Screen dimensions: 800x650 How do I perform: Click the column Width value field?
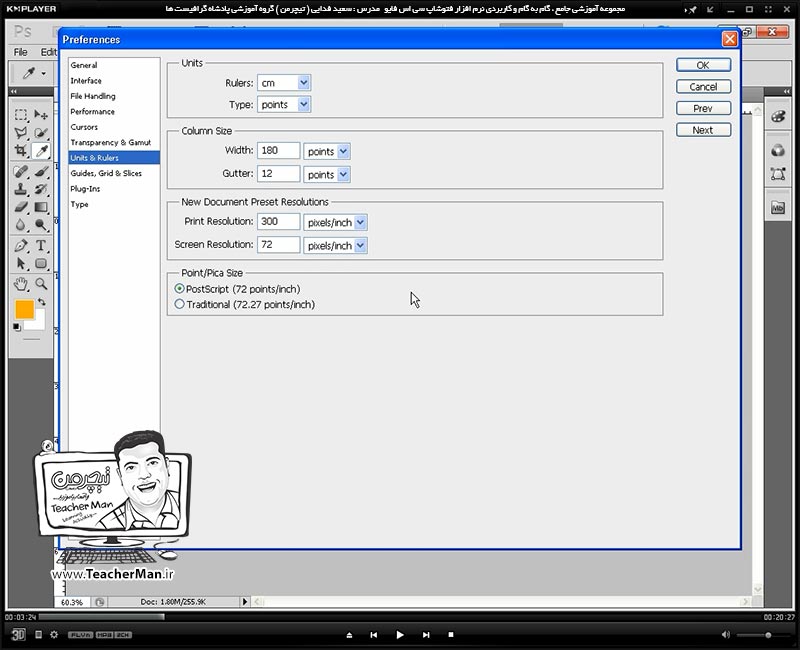(x=279, y=151)
